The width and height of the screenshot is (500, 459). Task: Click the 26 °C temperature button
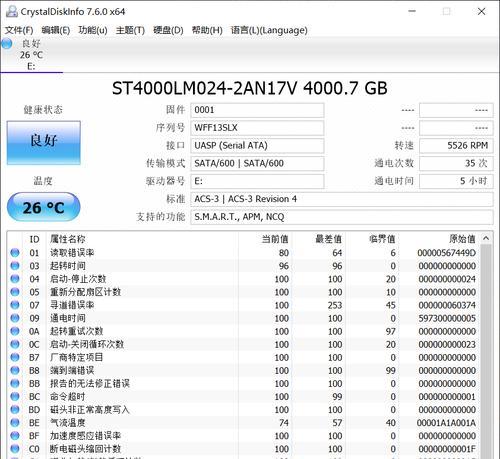[x=44, y=207]
